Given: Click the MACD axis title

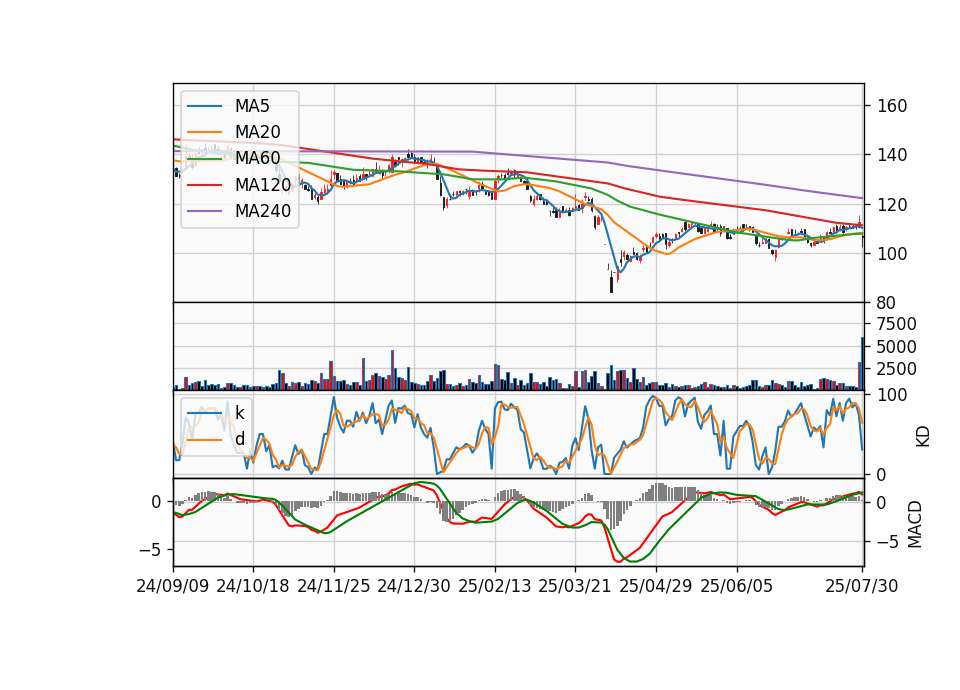Looking at the screenshot, I should [915, 524].
